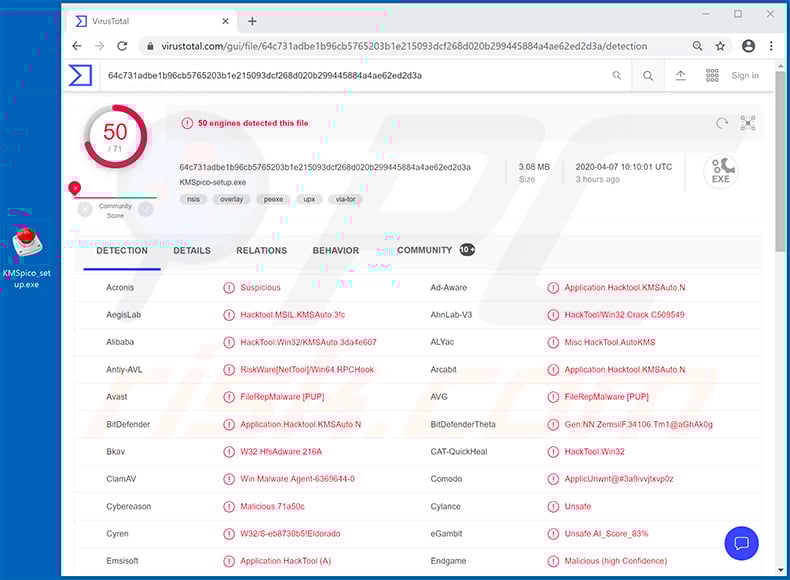Image resolution: width=790 pixels, height=580 pixels.
Task: Click the peexe tag
Action: coord(273,200)
